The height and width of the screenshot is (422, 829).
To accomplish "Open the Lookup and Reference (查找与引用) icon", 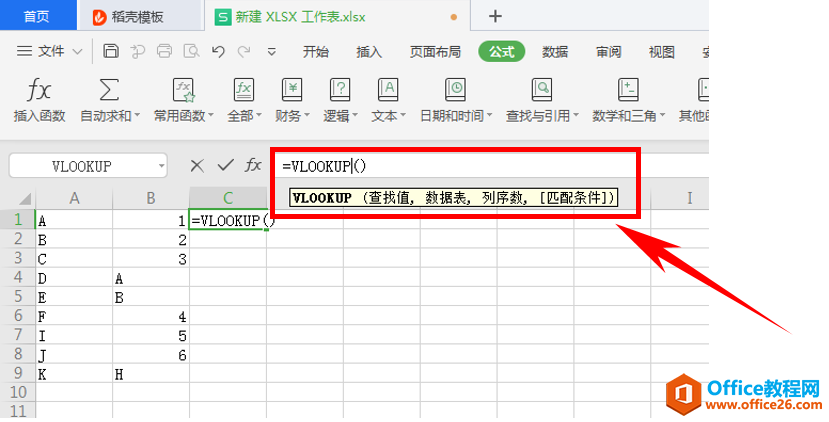I will (542, 90).
